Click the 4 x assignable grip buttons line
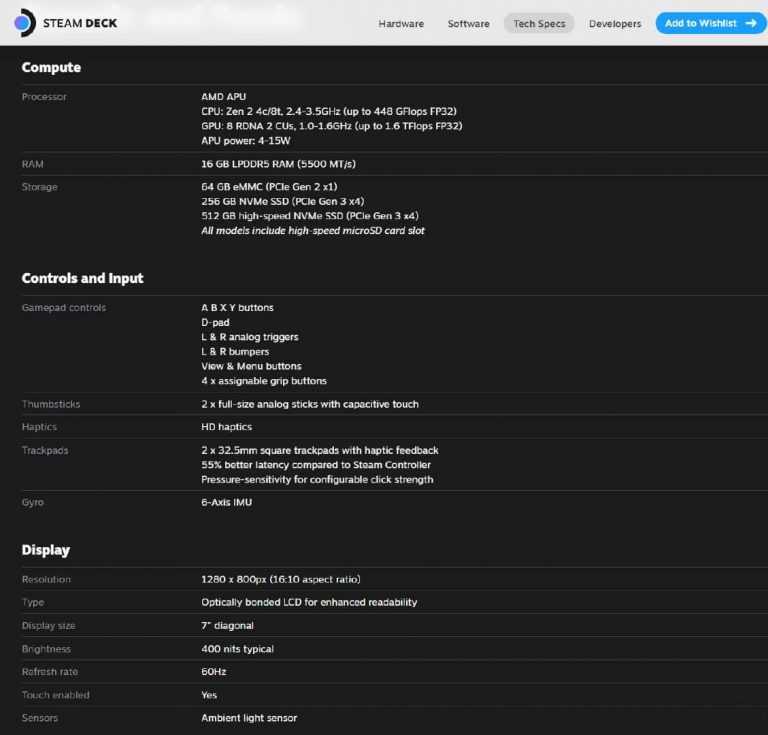The image size is (768, 735). coord(264,381)
